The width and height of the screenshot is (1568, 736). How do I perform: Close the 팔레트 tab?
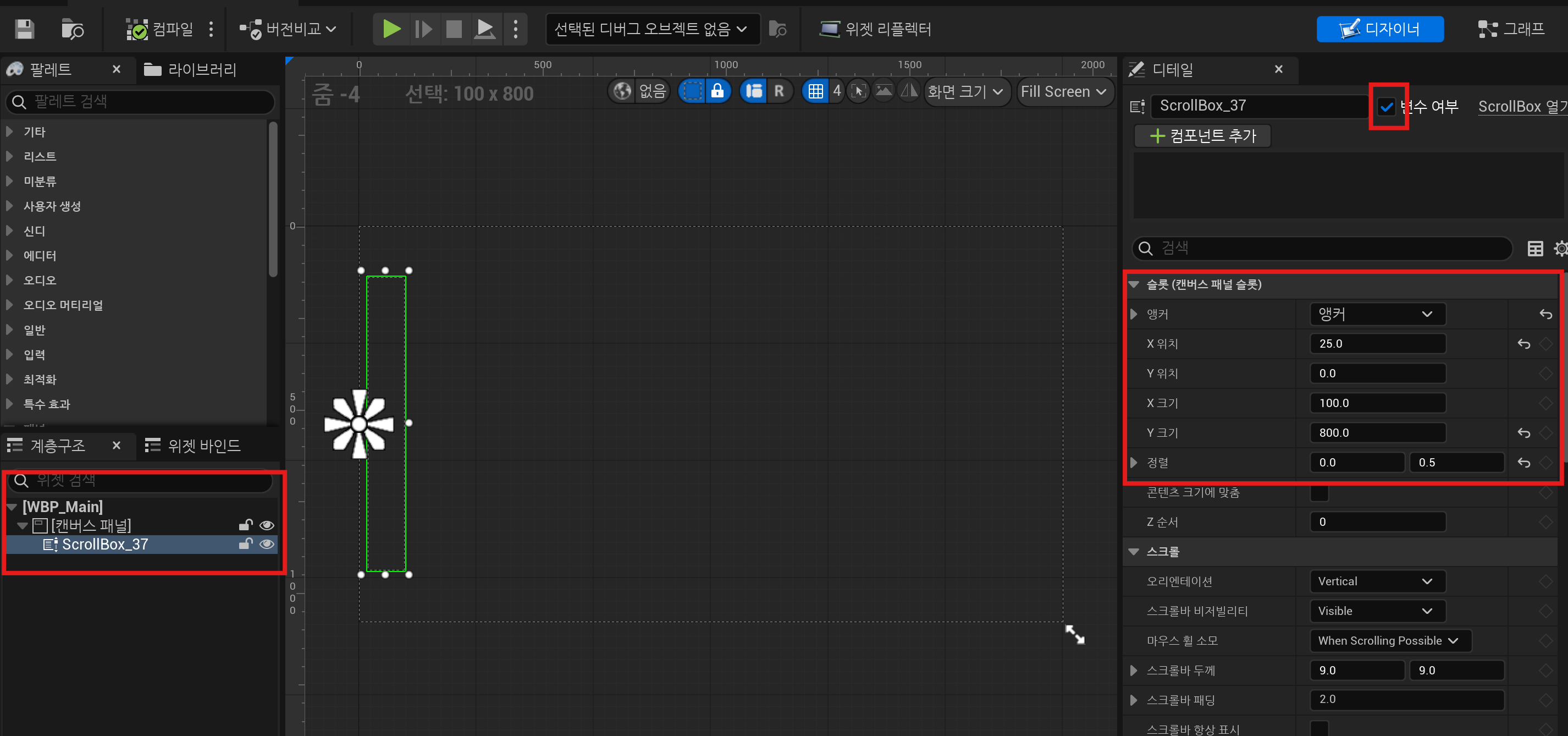tap(116, 69)
